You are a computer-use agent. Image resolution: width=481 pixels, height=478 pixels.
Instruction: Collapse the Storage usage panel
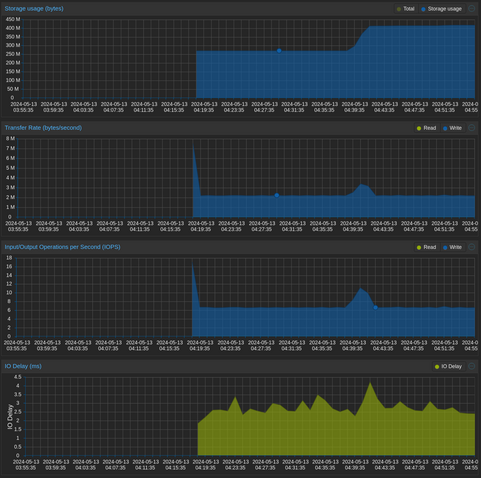coord(471,9)
